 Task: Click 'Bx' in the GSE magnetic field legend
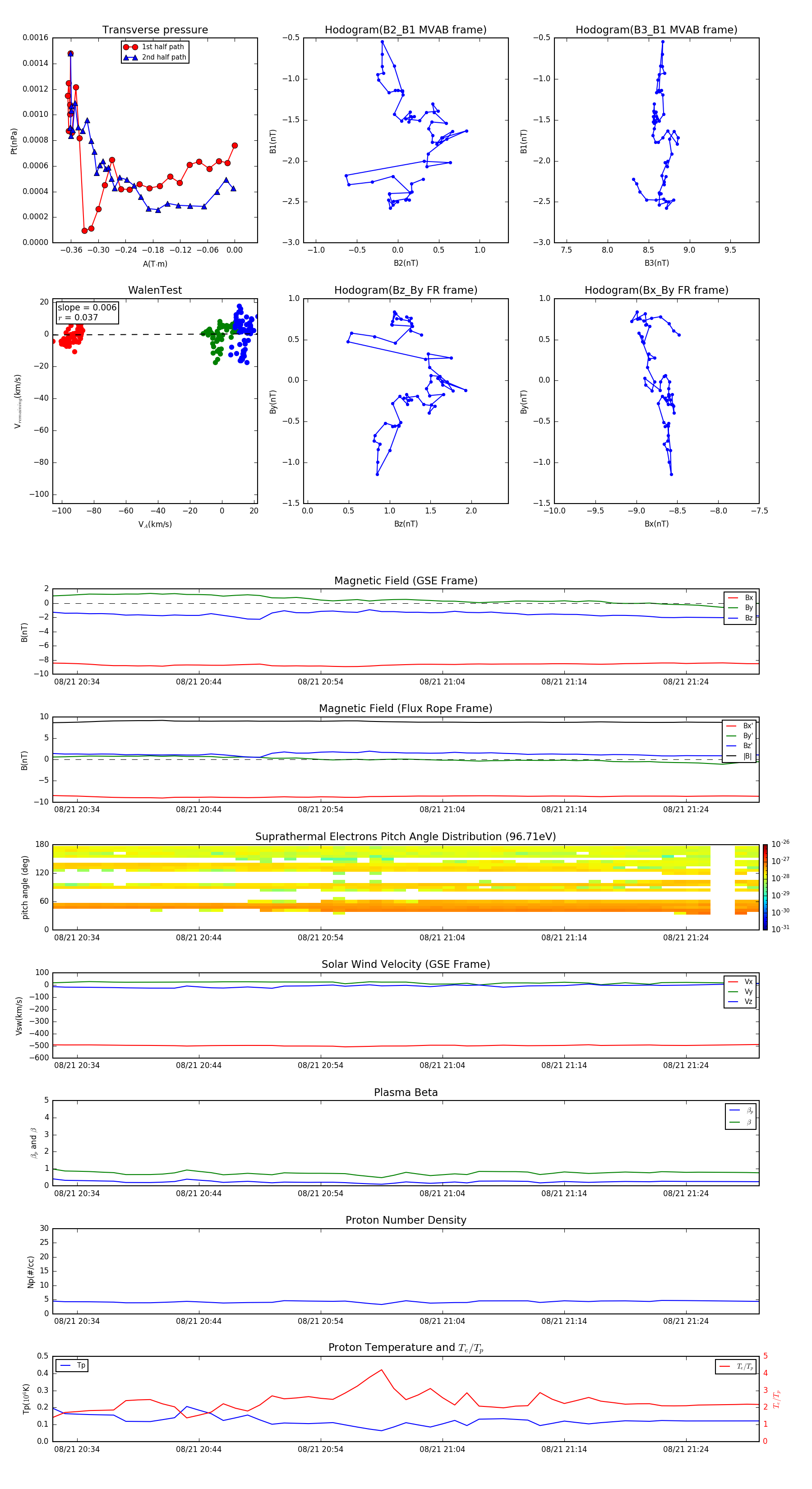click(x=740, y=598)
